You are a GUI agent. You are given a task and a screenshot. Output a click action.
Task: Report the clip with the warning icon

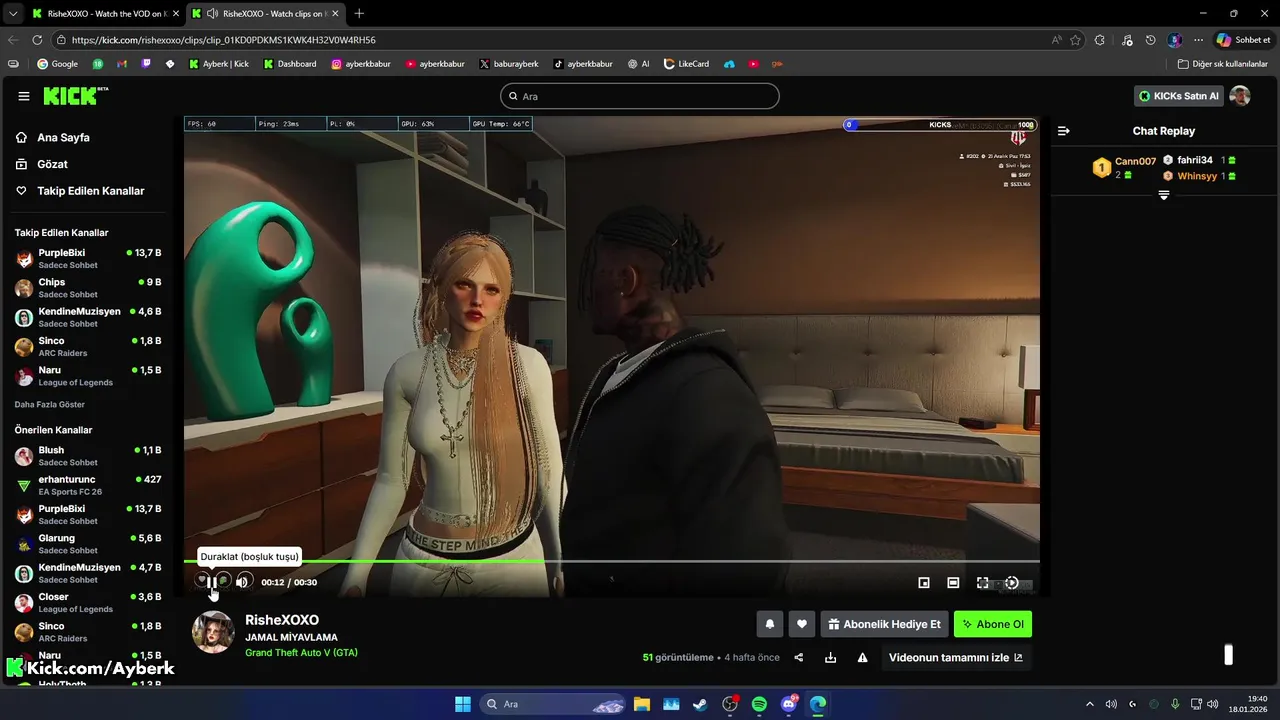pos(862,657)
